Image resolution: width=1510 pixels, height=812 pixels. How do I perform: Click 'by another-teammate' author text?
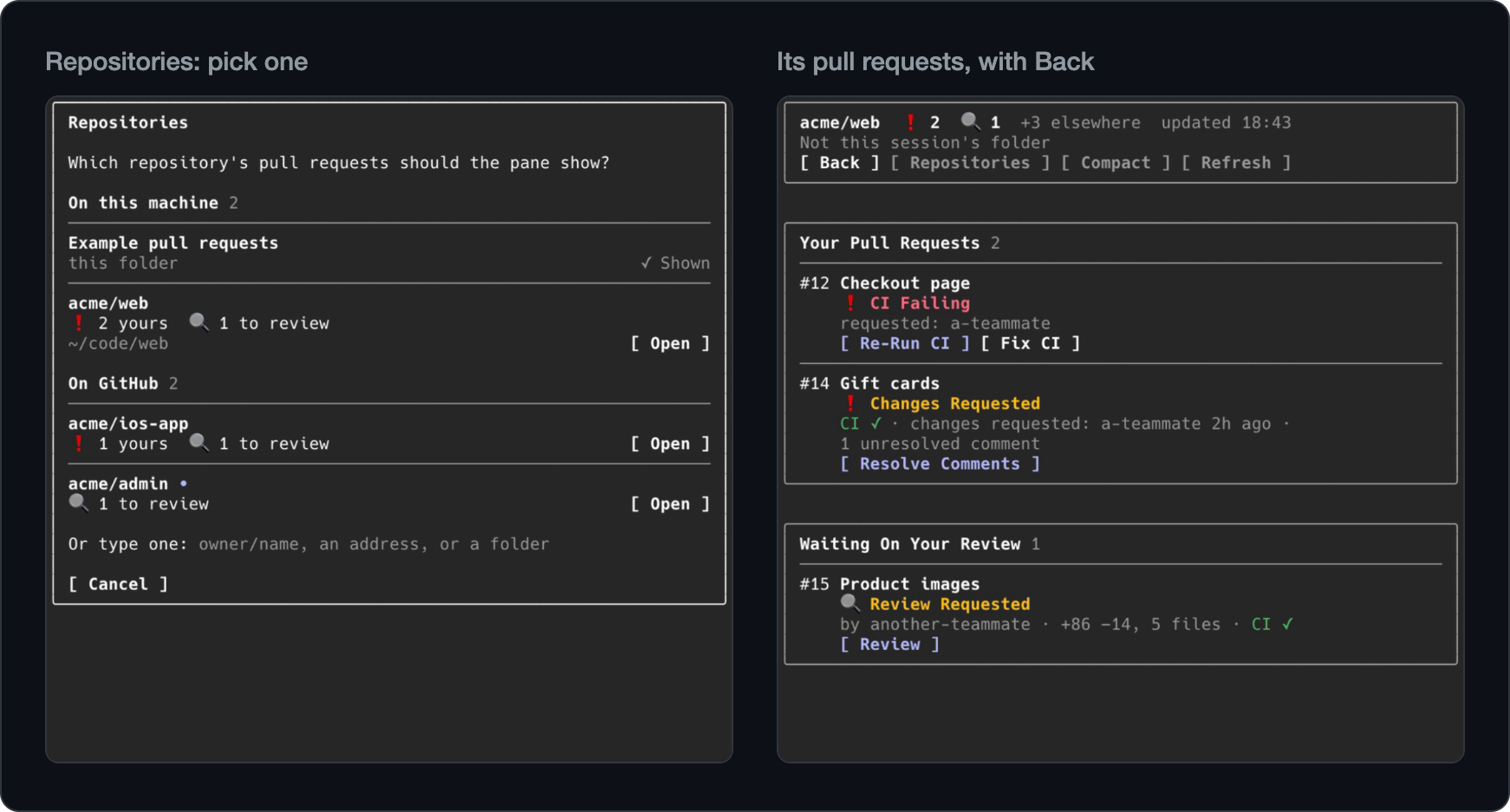(934, 625)
